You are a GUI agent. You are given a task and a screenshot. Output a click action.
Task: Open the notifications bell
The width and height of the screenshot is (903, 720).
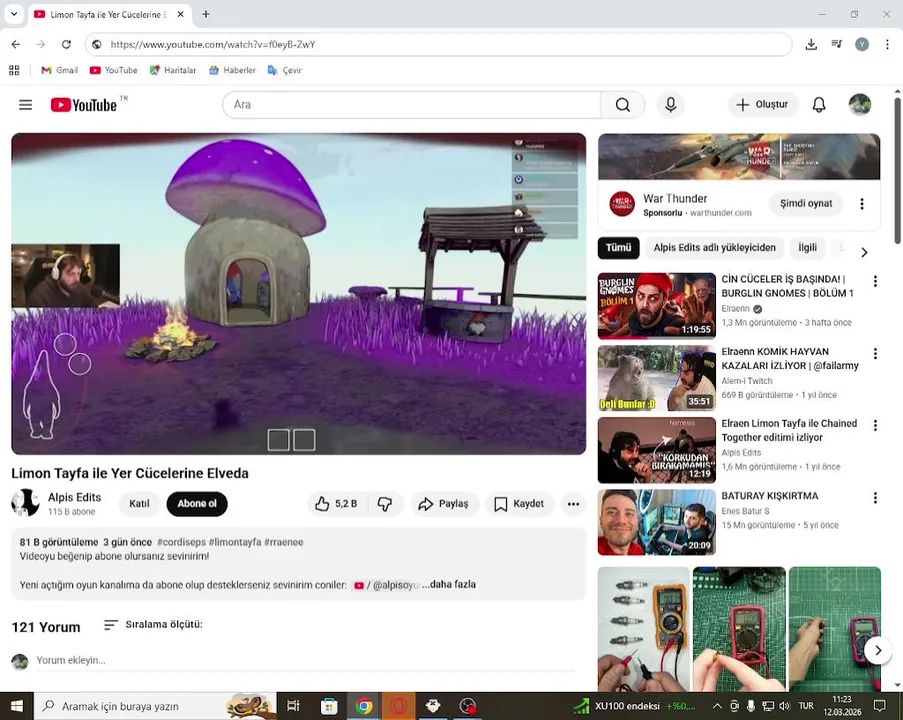pyautogui.click(x=818, y=105)
